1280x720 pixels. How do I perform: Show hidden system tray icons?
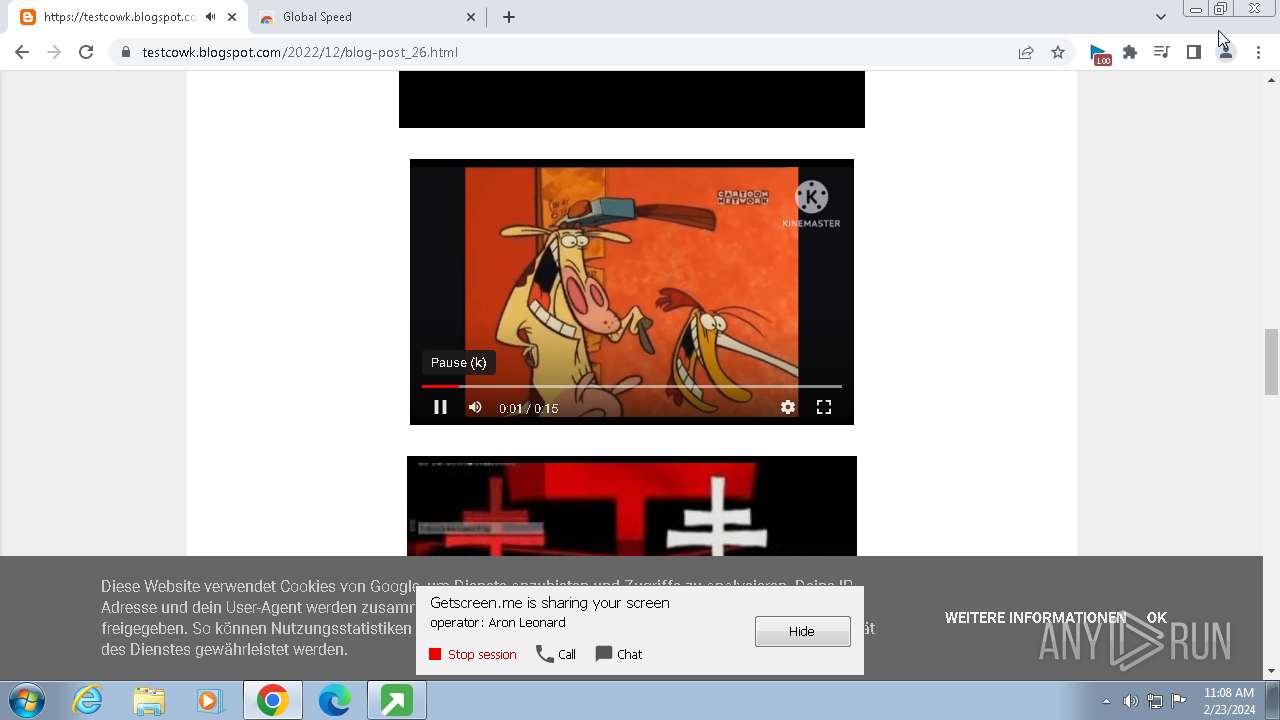(x=1106, y=701)
